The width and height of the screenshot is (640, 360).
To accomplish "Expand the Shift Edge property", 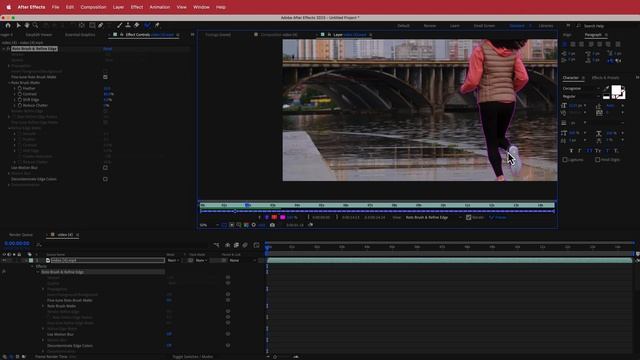I will (15, 100).
